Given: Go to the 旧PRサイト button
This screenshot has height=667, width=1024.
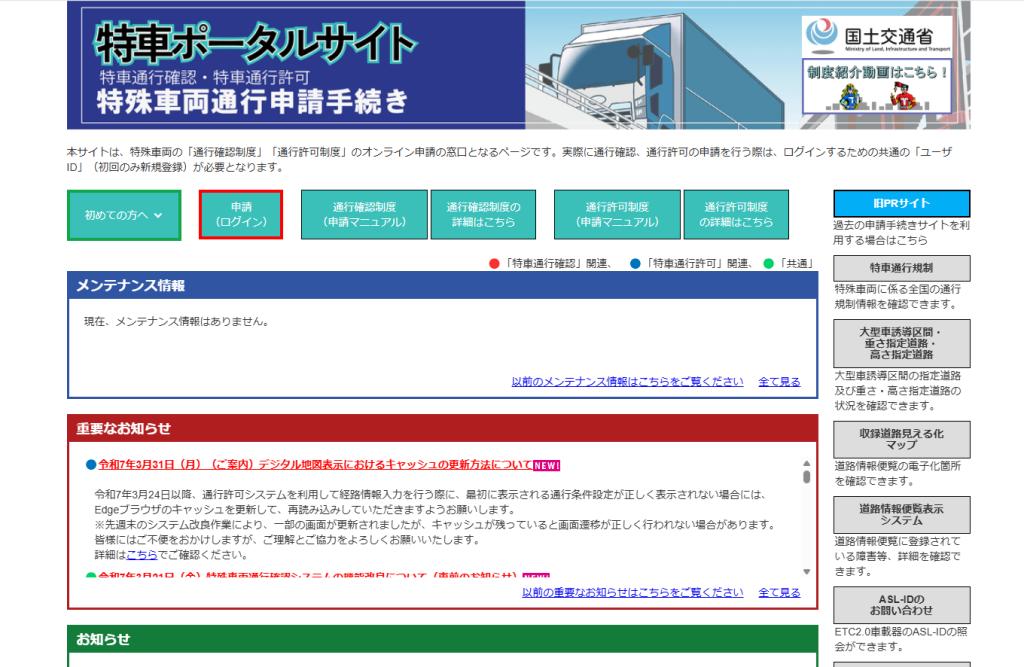Looking at the screenshot, I should coord(901,203).
